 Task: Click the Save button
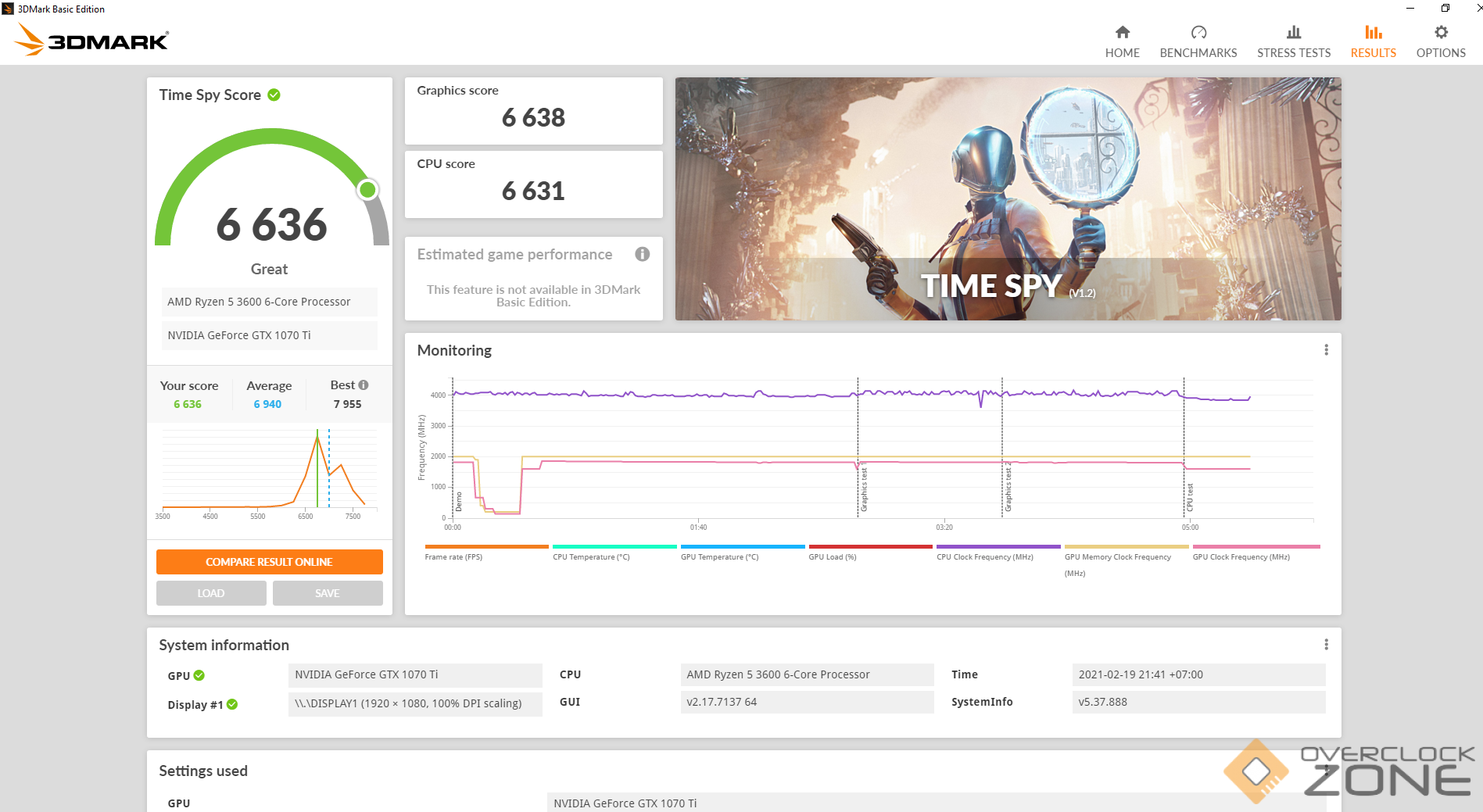(x=328, y=593)
